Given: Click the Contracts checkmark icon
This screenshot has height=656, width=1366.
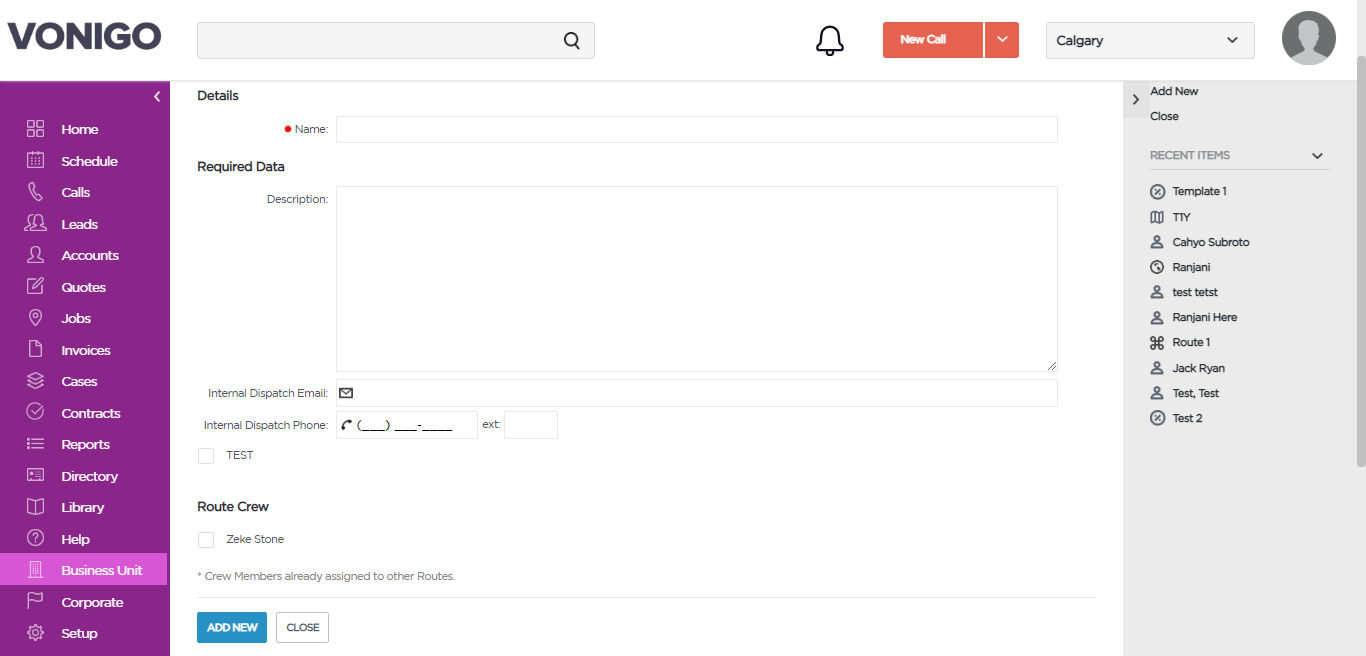Looking at the screenshot, I should pos(35,412).
